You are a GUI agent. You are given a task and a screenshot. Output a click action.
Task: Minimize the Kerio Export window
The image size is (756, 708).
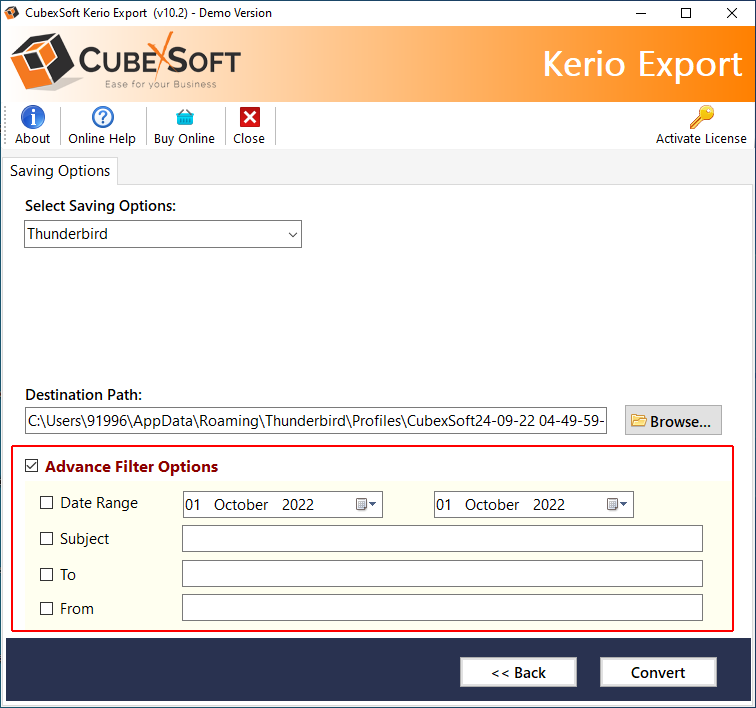(x=641, y=13)
